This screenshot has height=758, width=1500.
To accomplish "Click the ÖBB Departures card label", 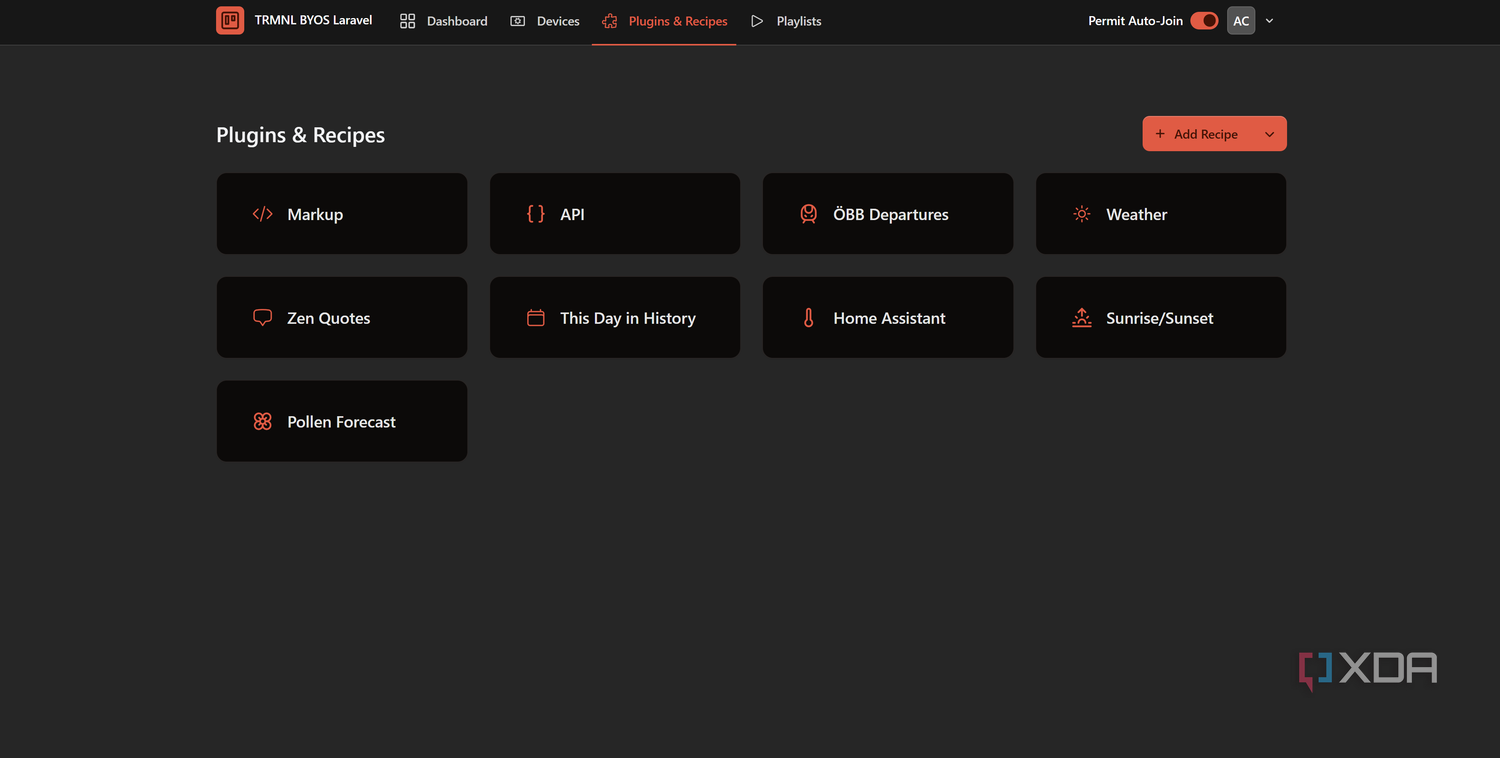I will tap(891, 214).
